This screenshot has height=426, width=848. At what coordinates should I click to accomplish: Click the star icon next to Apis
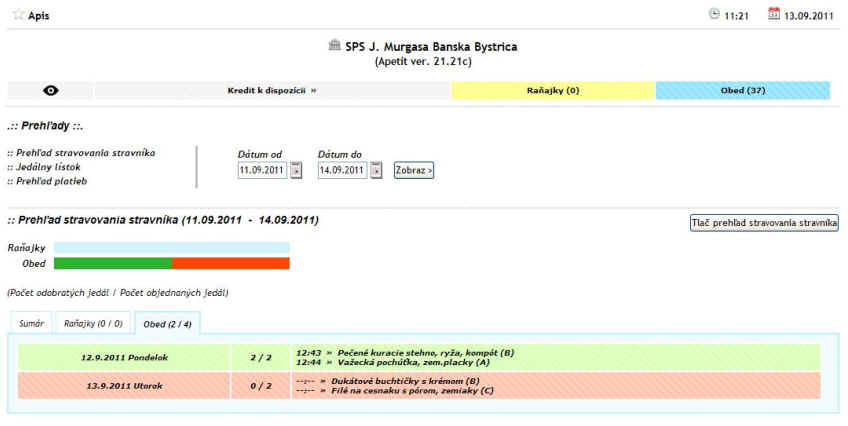18,15
